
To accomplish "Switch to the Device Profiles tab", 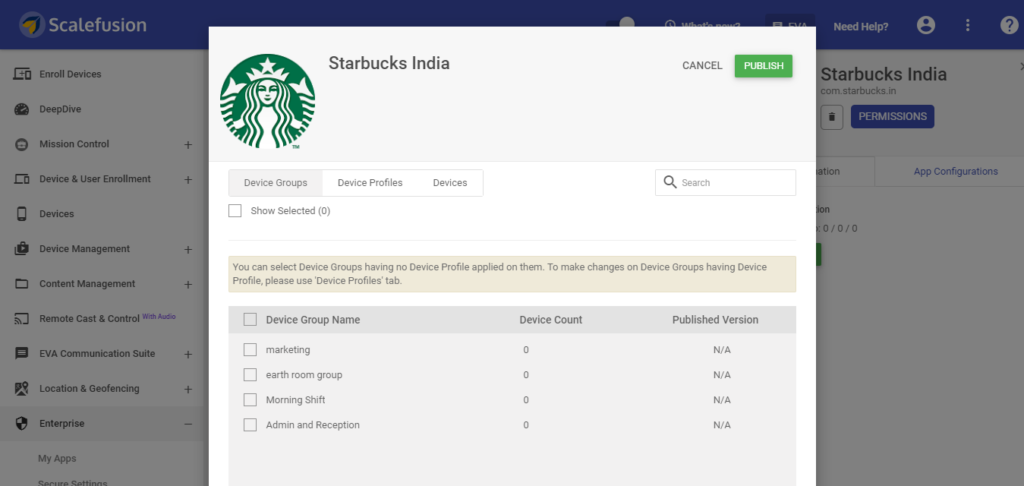I will pyautogui.click(x=370, y=183).
